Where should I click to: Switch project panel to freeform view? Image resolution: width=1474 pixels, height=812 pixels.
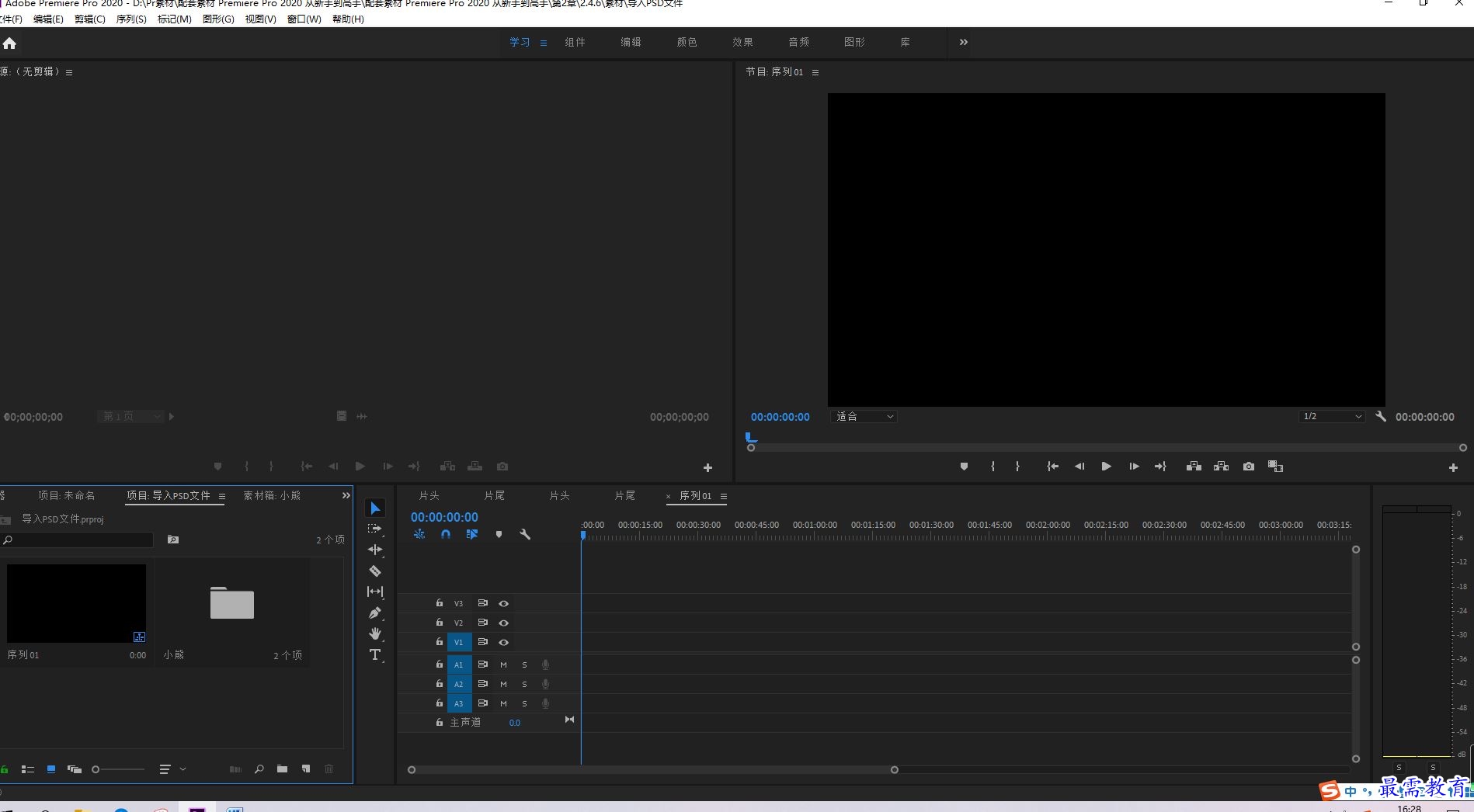(x=75, y=769)
